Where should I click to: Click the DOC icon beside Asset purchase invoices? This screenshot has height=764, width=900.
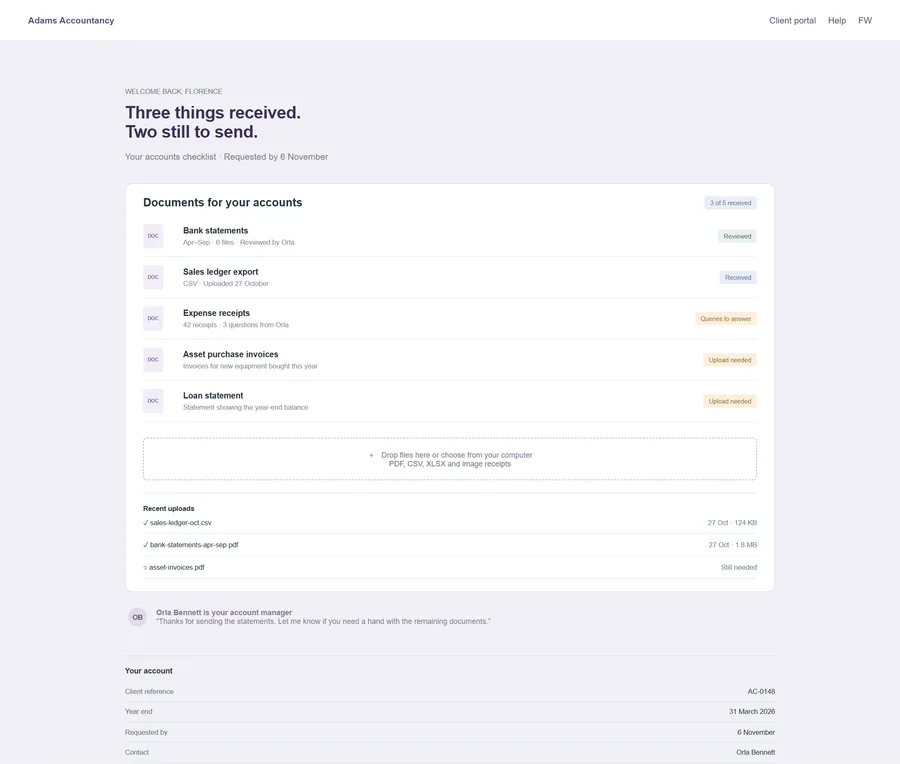coord(153,360)
